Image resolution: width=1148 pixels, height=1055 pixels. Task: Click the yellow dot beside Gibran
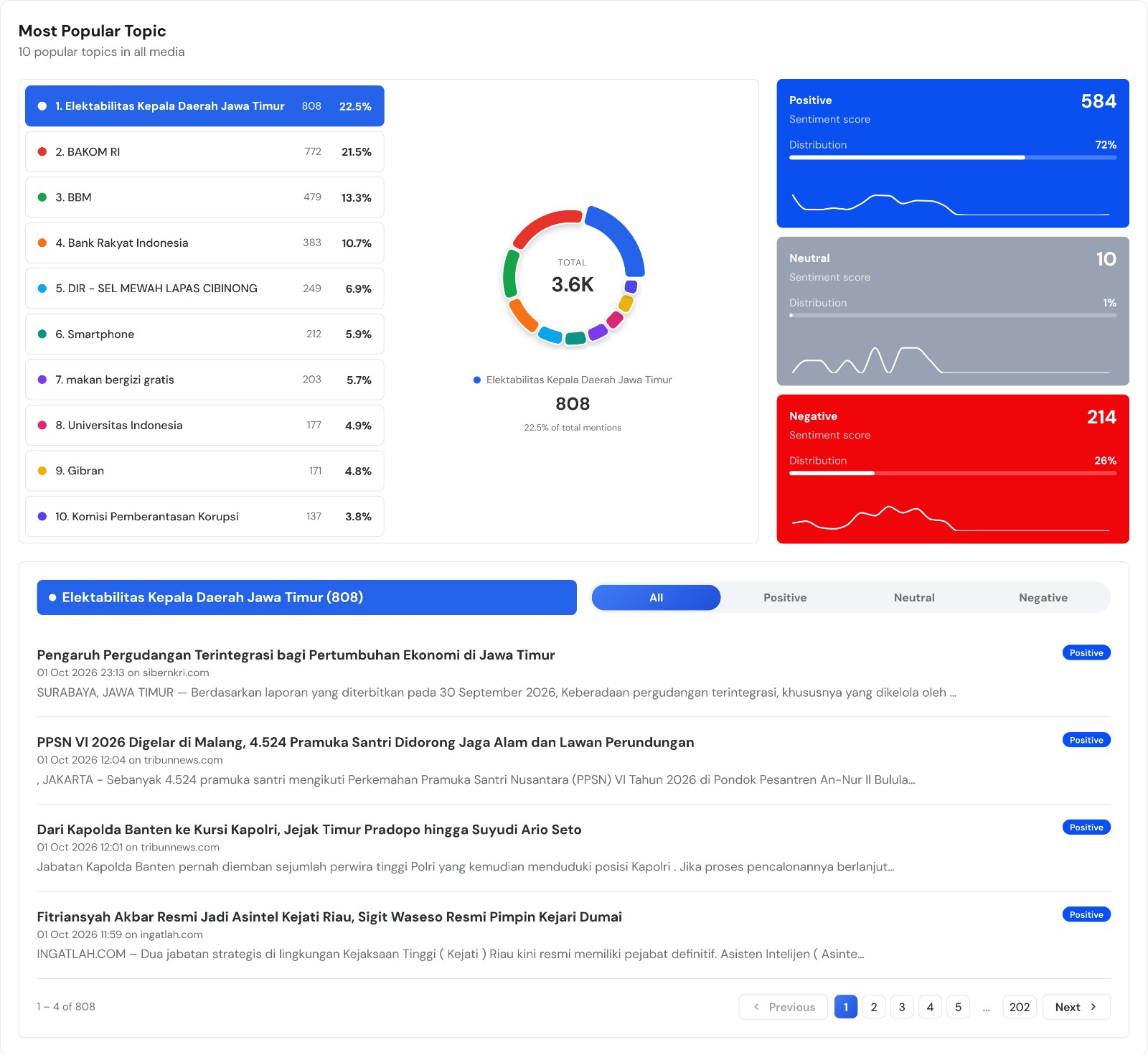coord(42,471)
